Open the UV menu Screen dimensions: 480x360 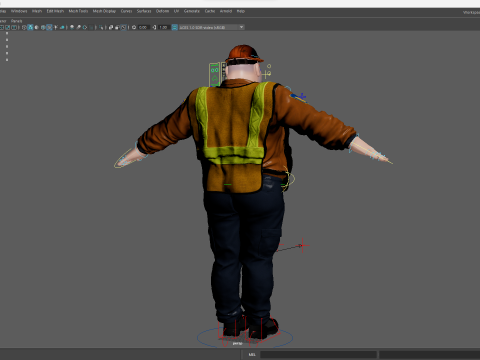(x=176, y=11)
